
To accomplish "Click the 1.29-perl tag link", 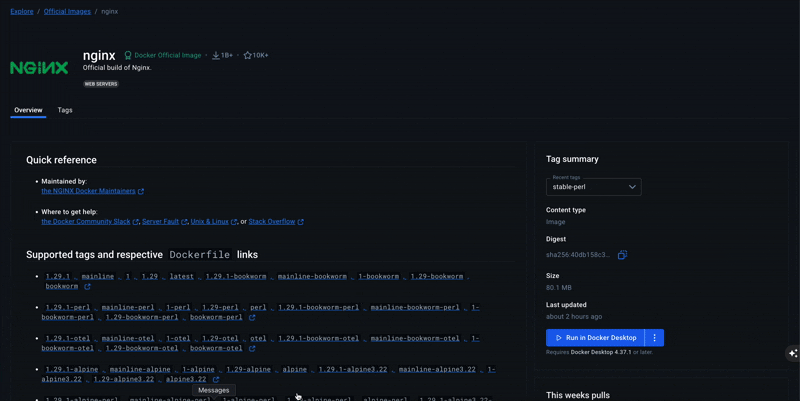I will (220, 308).
